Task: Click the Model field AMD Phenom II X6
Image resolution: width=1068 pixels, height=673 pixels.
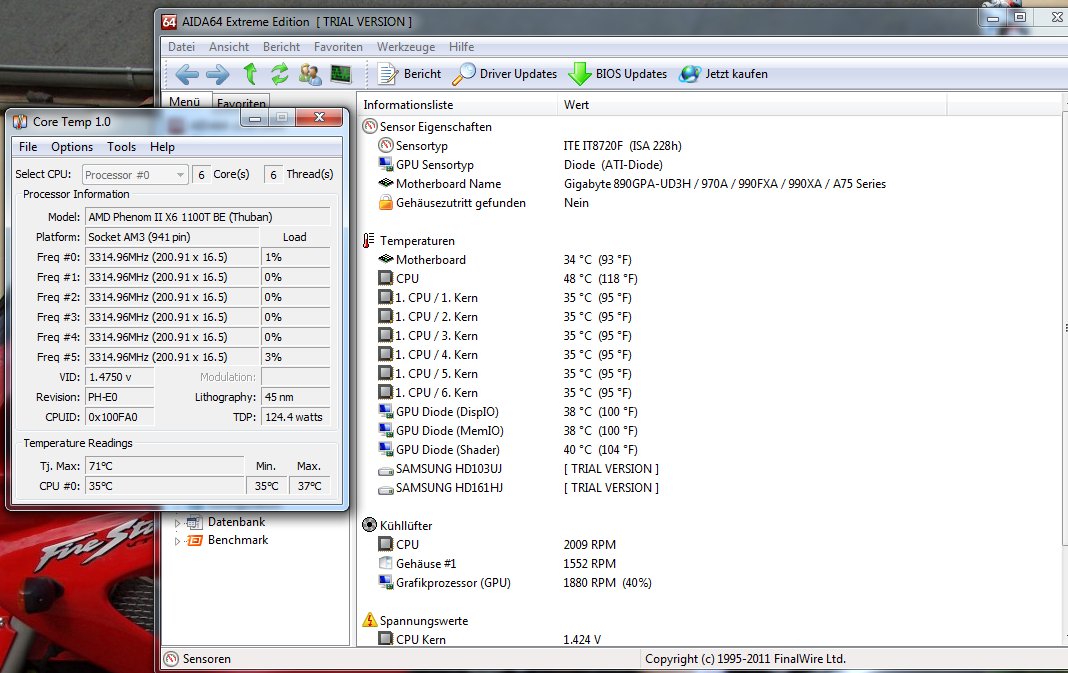Action: [x=208, y=217]
